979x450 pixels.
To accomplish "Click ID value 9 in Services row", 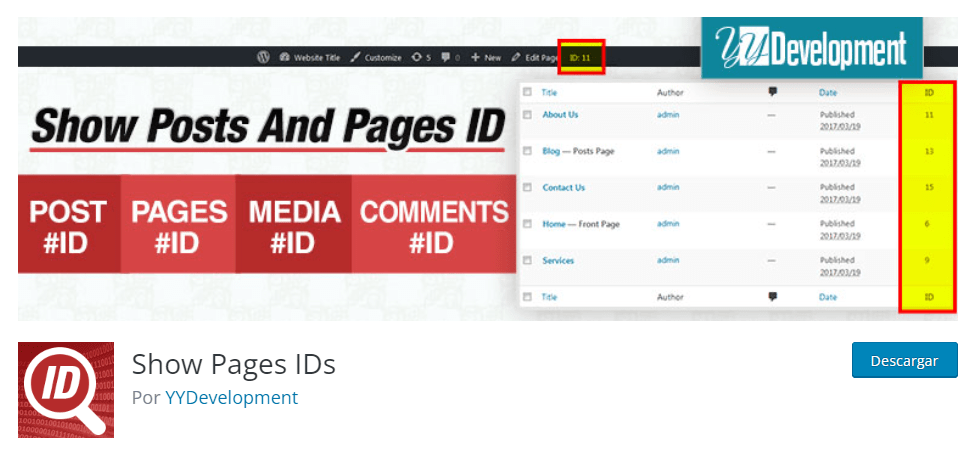I will click(x=927, y=260).
